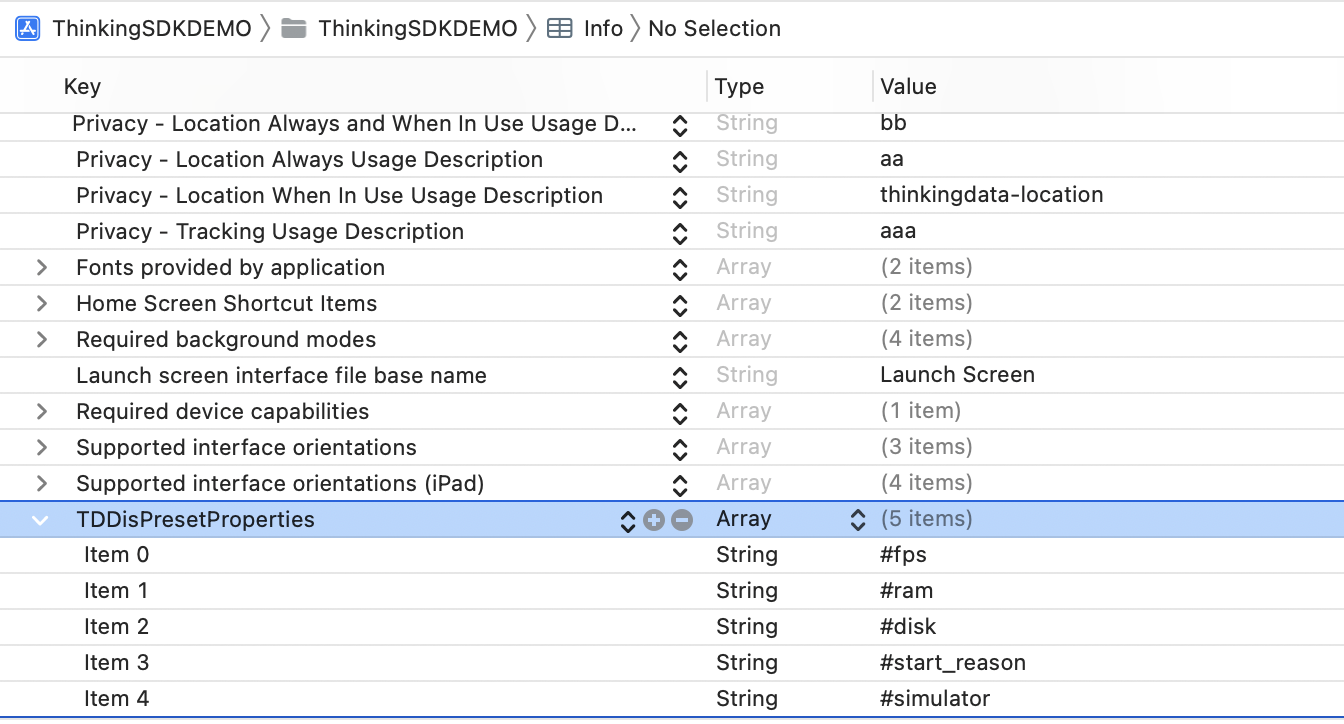
Task: Select the Item 3 row key
Action: [116, 663]
